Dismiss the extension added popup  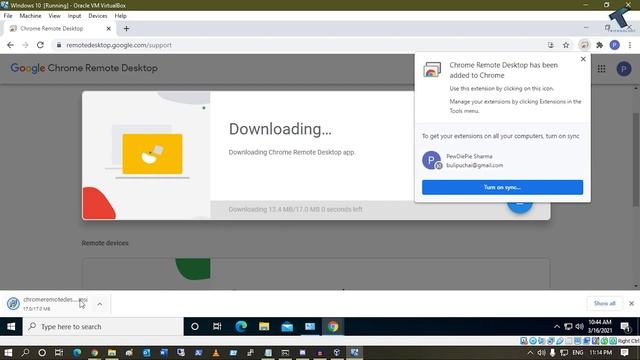coord(583,59)
